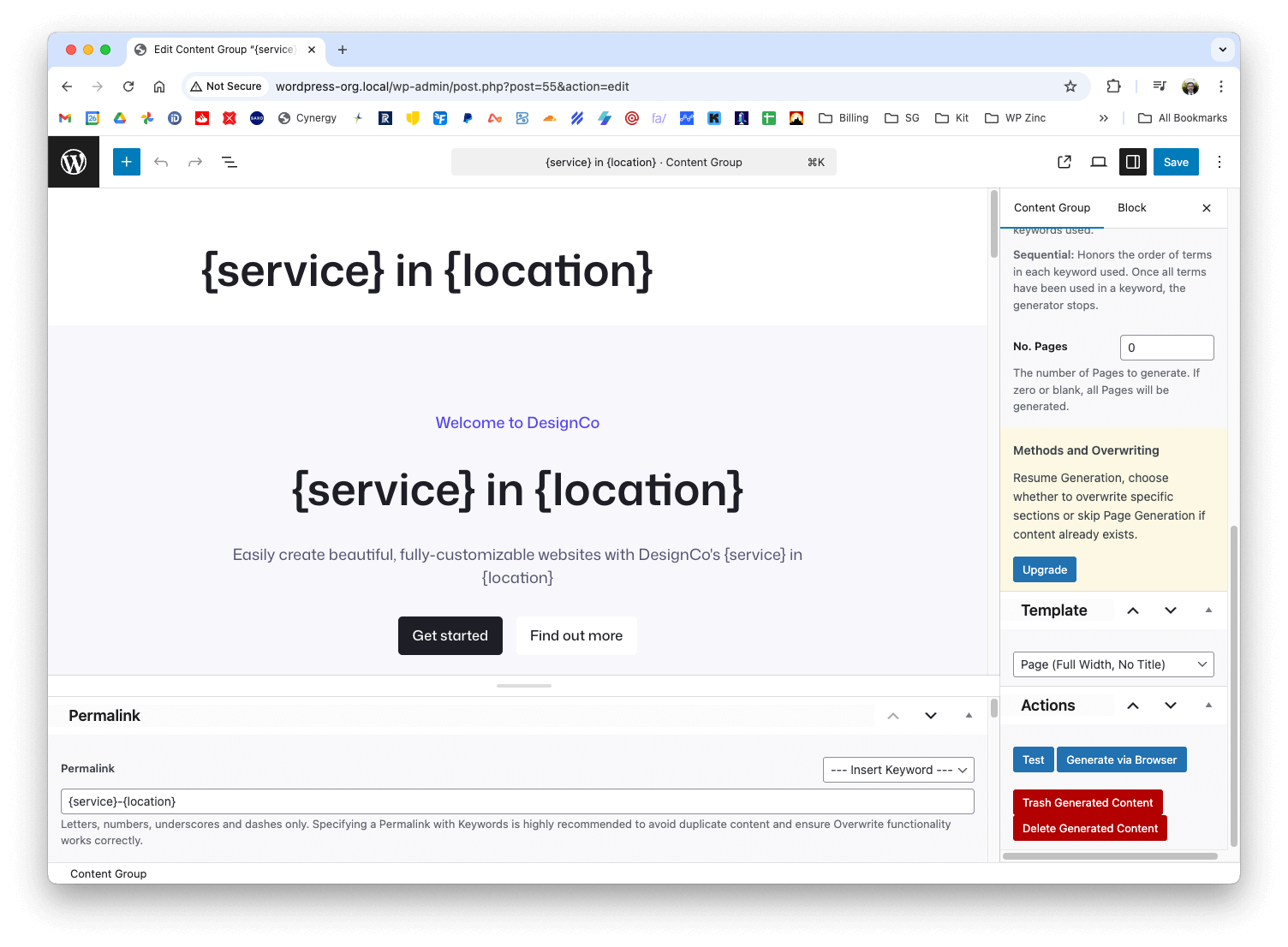Click the Test button
The width and height of the screenshot is (1288, 947).
(1034, 759)
